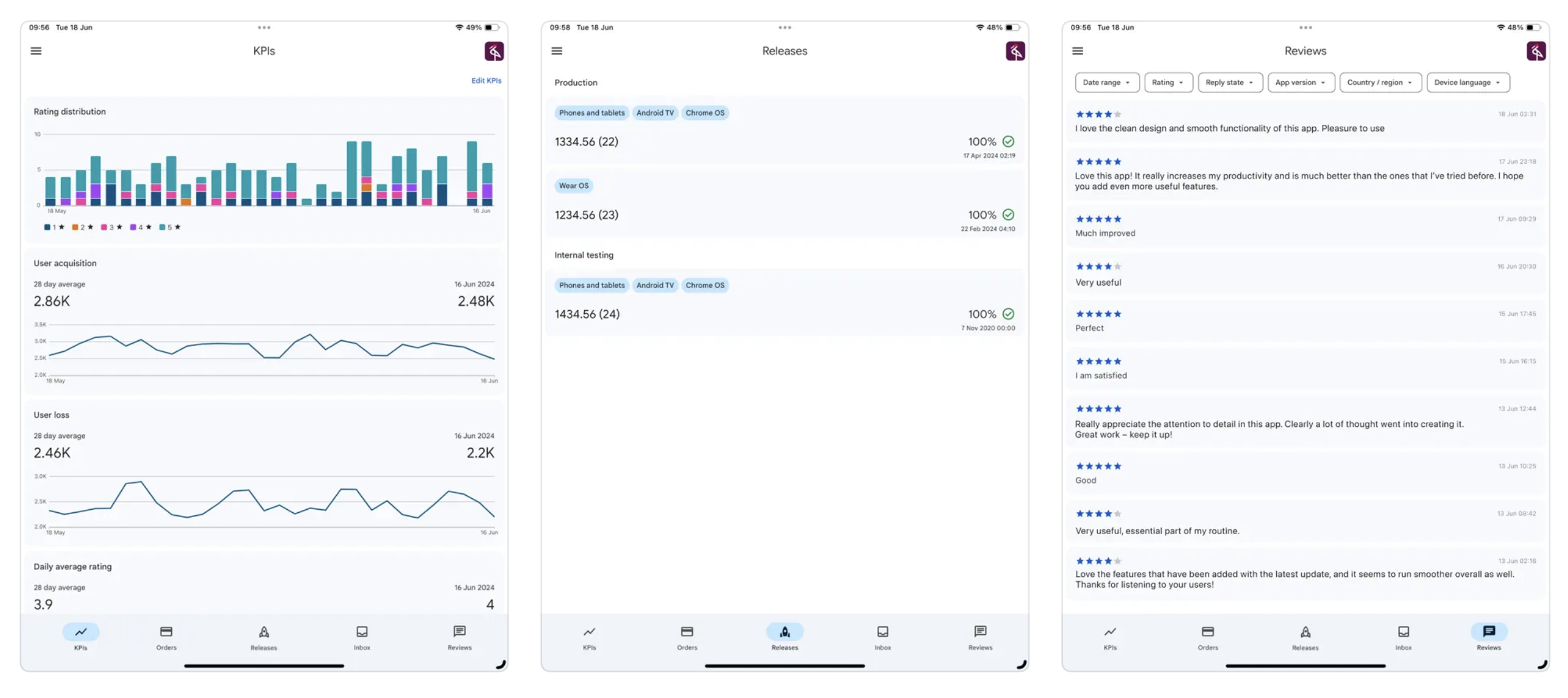Click User acquisition line chart
The width and height of the screenshot is (1568, 698).
(x=266, y=351)
